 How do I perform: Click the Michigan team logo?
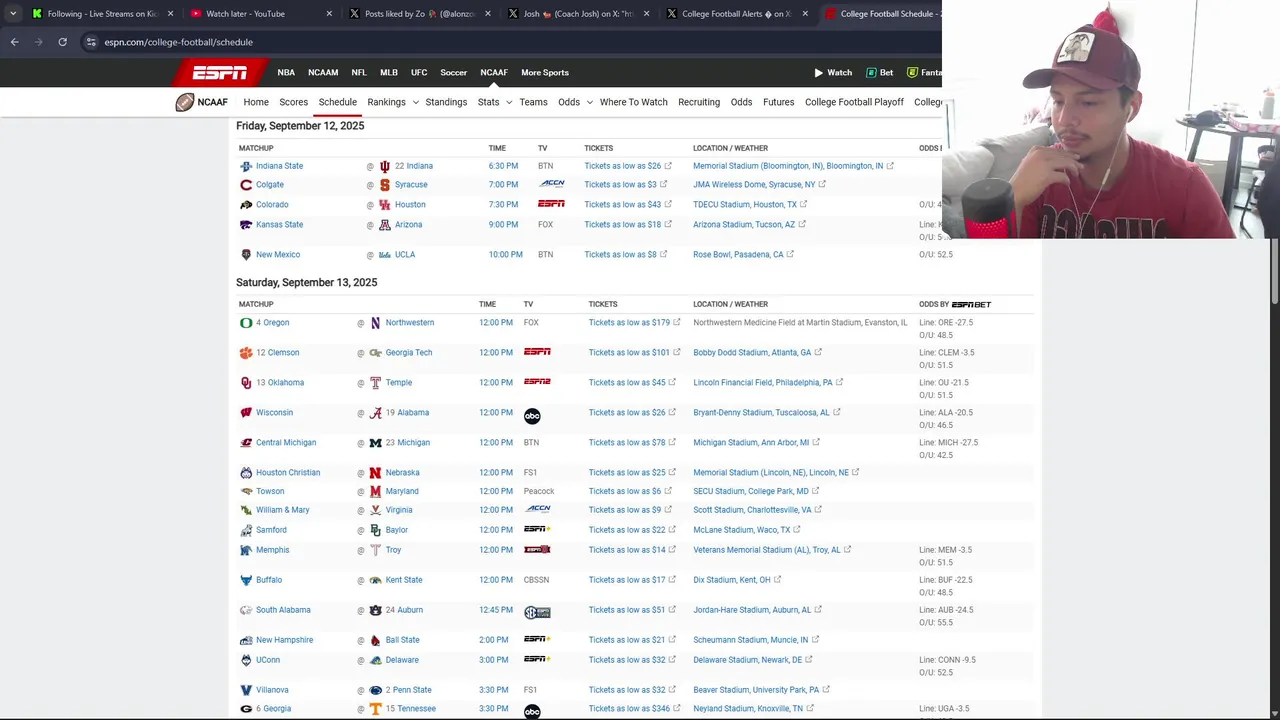coord(375,443)
